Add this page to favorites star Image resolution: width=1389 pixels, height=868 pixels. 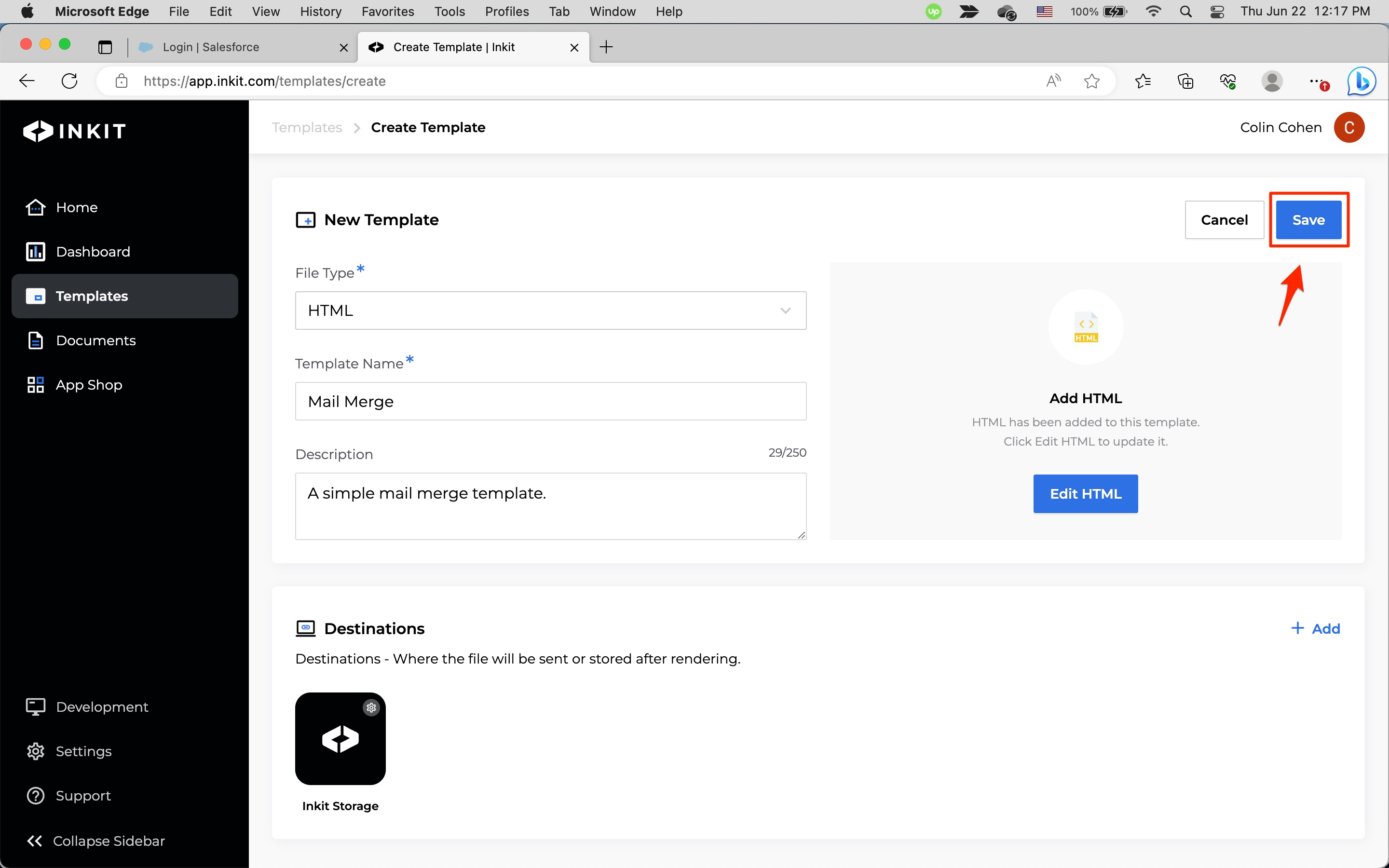pos(1092,81)
